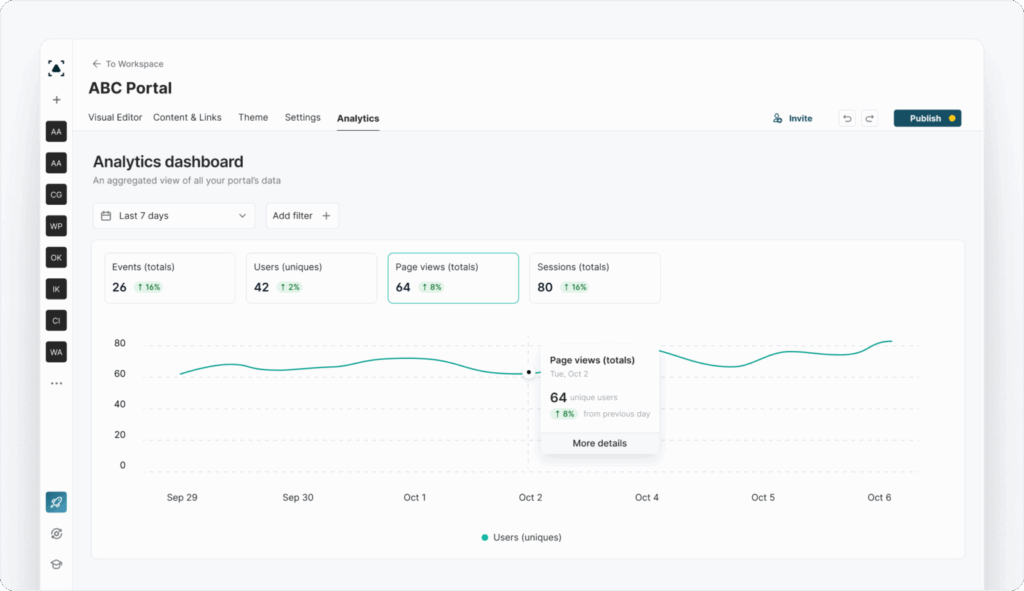1024x591 pixels.
Task: Open the WP workspace in sidebar
Action: coord(56,226)
